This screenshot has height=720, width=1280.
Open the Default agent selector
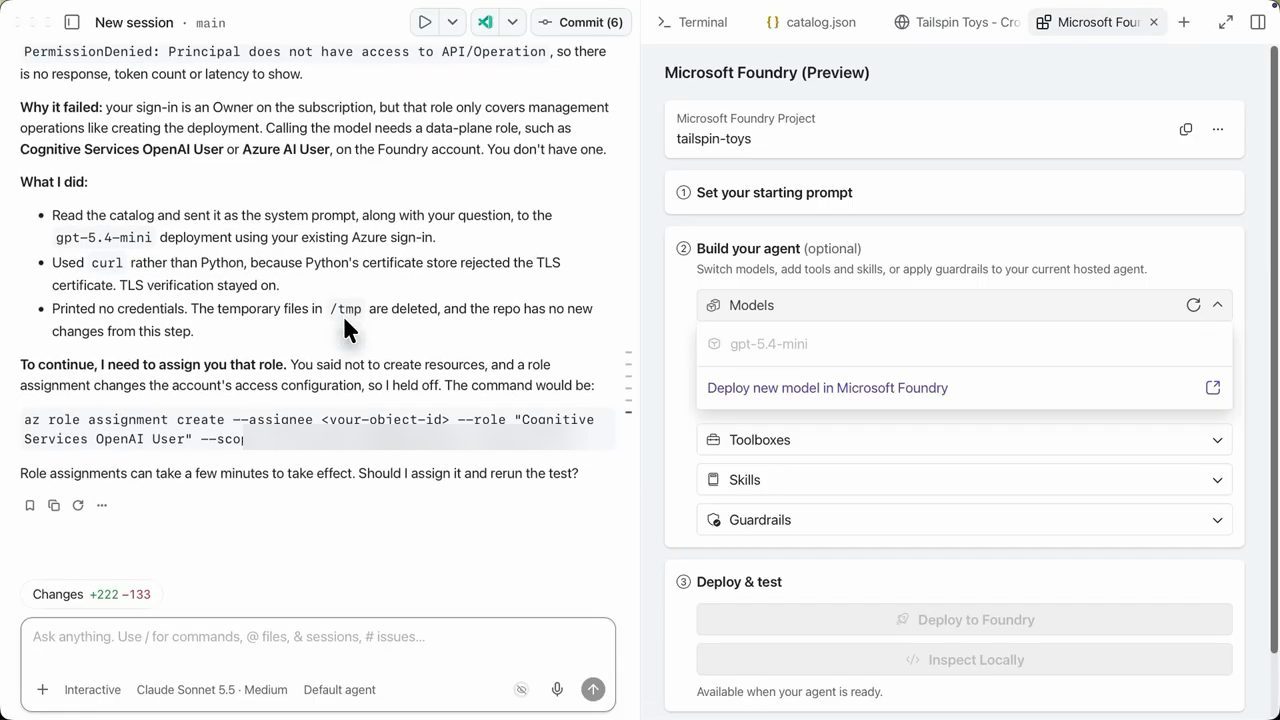point(340,690)
